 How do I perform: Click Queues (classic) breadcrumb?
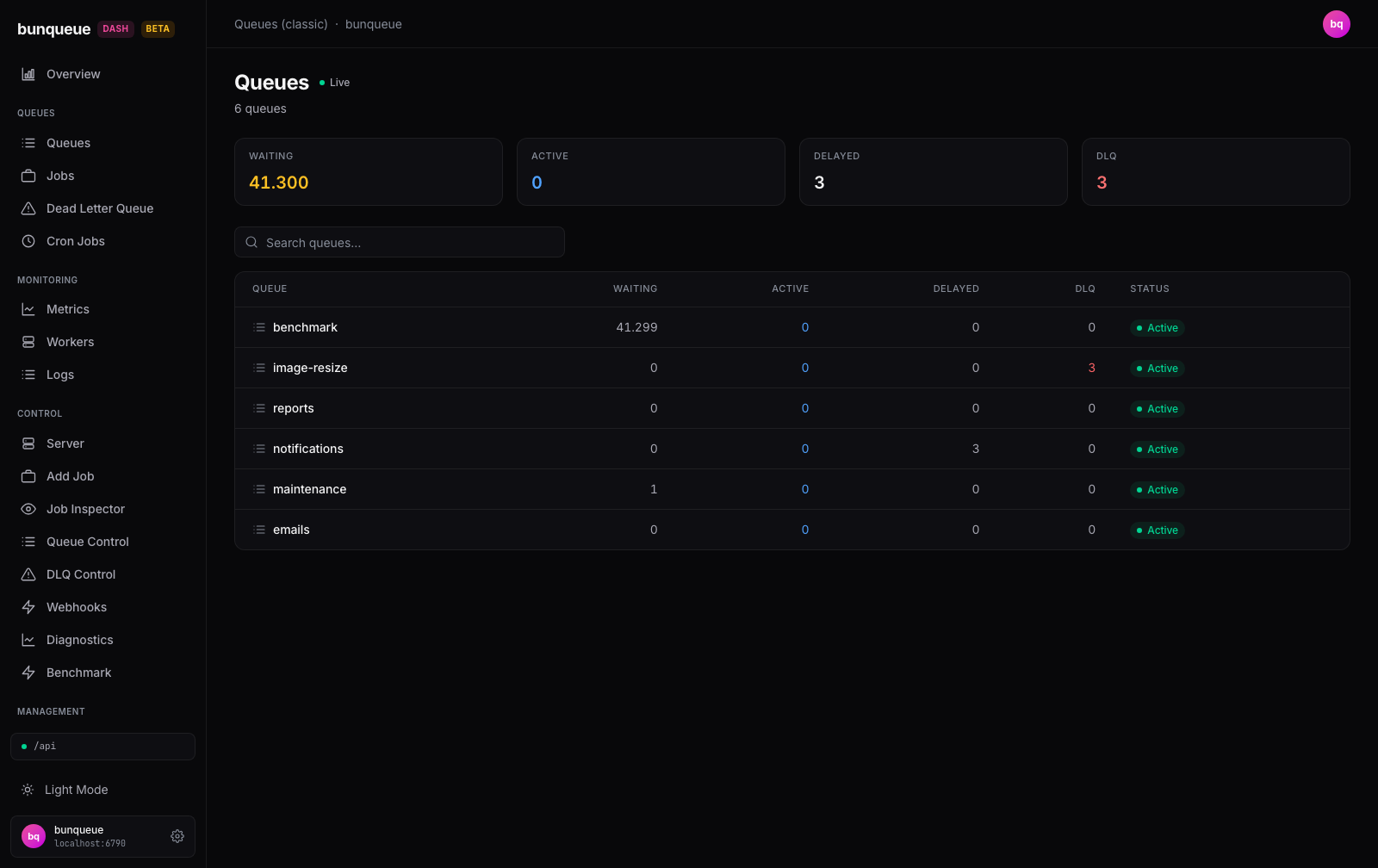281,24
